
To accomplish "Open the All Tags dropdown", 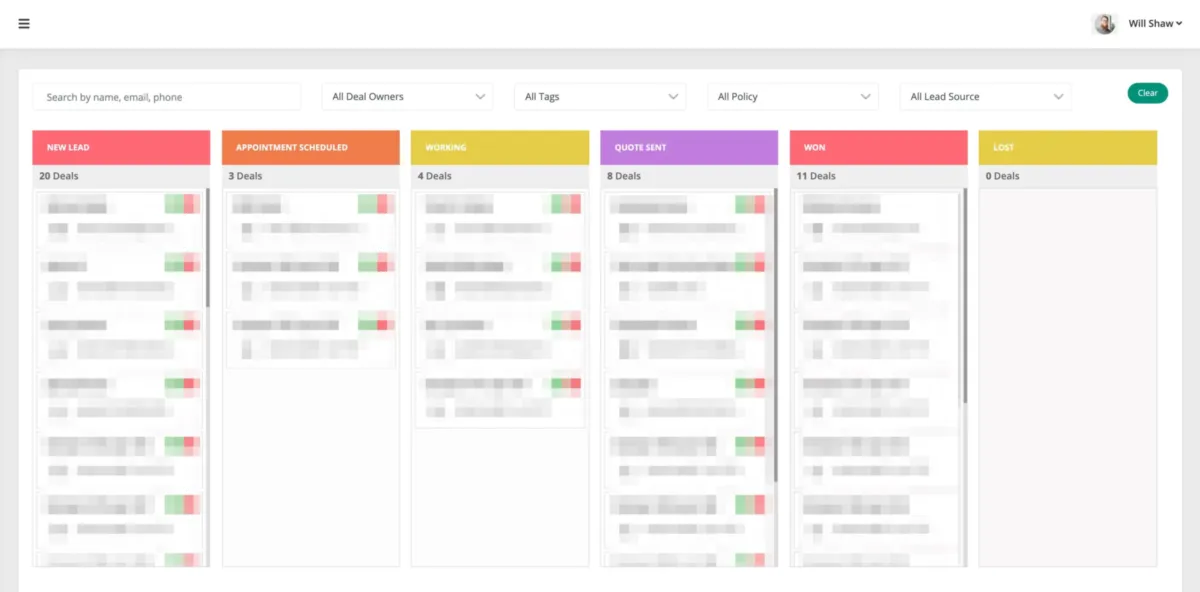I will [600, 97].
